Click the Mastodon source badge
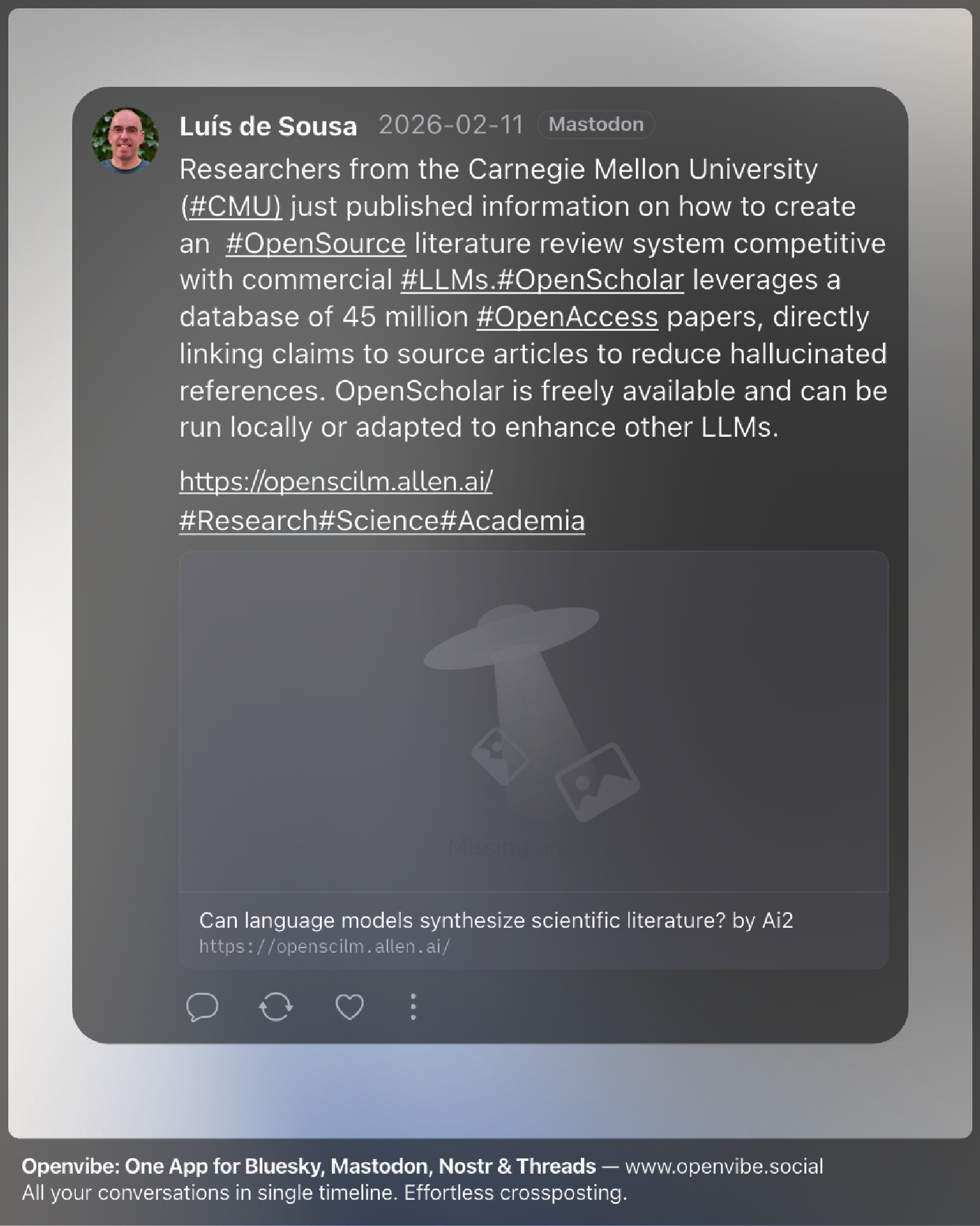Screen dimensions: 980x1226 (x=596, y=125)
